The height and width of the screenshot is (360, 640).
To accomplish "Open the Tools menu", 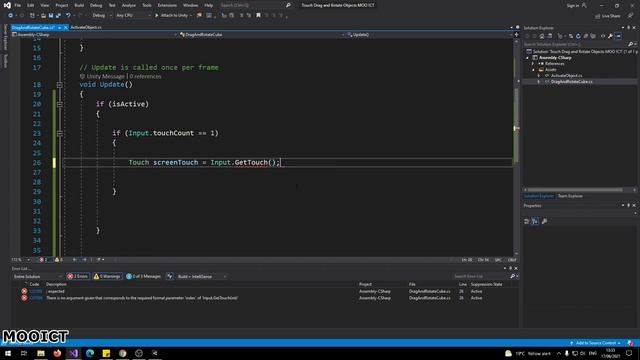I will pyautogui.click(x=147, y=5).
